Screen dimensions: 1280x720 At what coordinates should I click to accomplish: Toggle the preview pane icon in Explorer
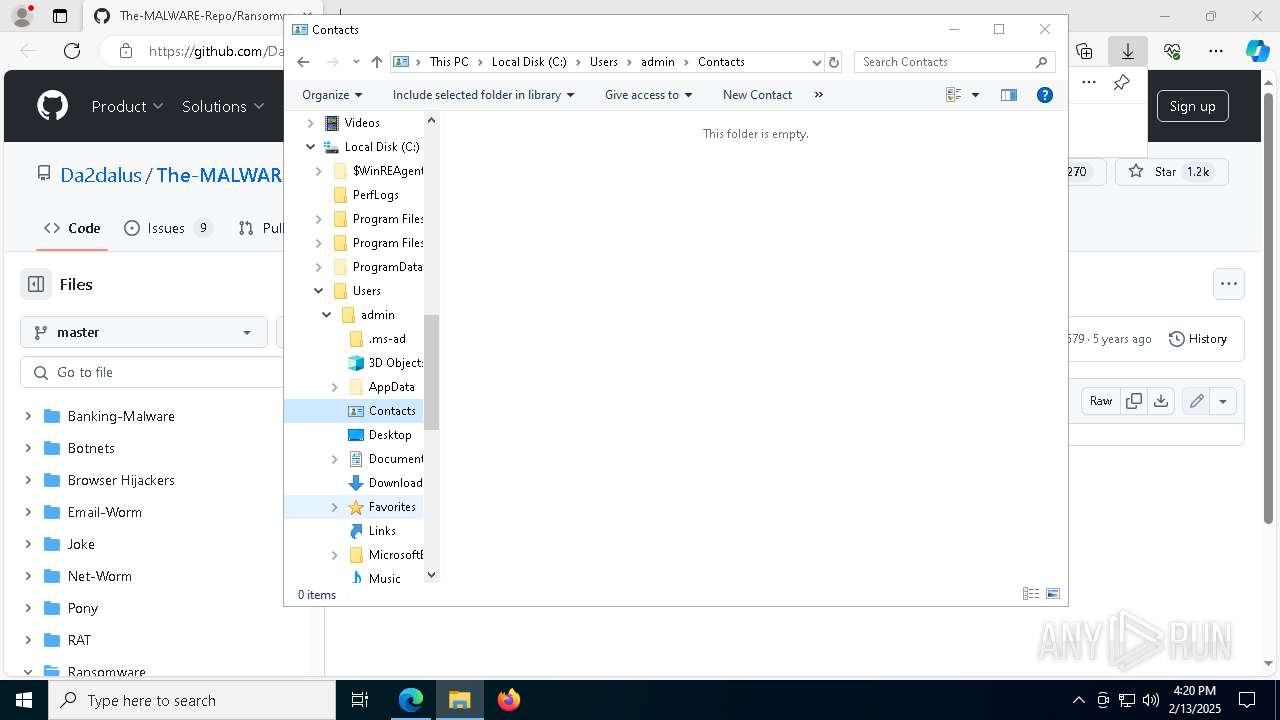1008,95
